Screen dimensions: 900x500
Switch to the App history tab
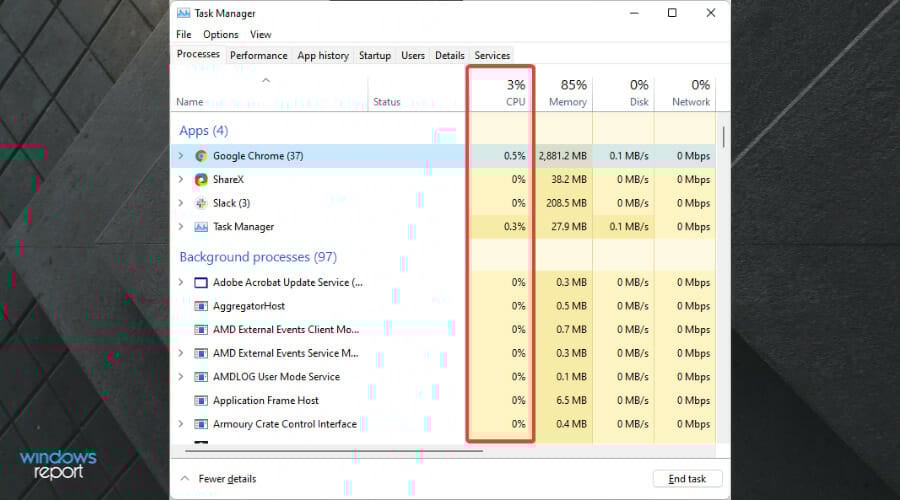click(x=323, y=55)
